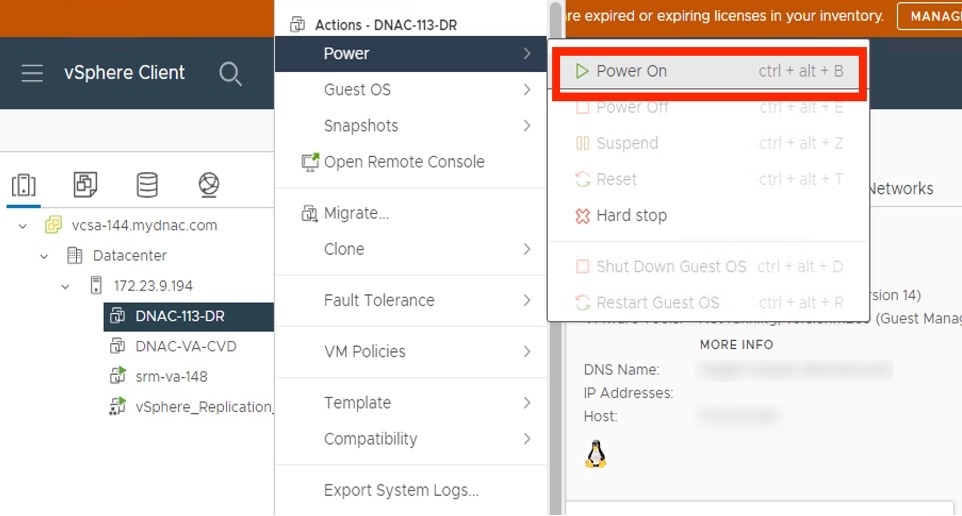Image resolution: width=962 pixels, height=516 pixels.
Task: Select vcsa-144.mydnac.com in the tree
Action: coord(144,225)
